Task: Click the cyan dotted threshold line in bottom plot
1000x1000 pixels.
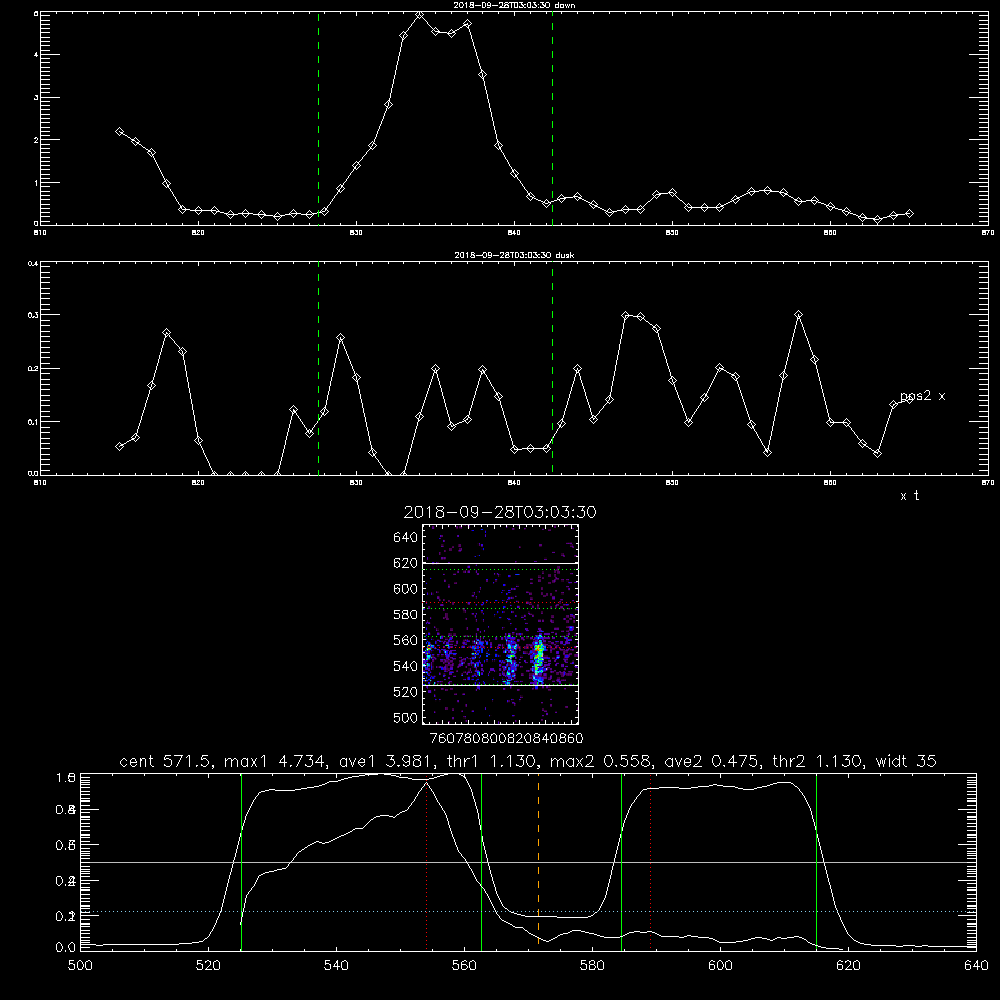Action: pyautogui.click(x=528, y=911)
